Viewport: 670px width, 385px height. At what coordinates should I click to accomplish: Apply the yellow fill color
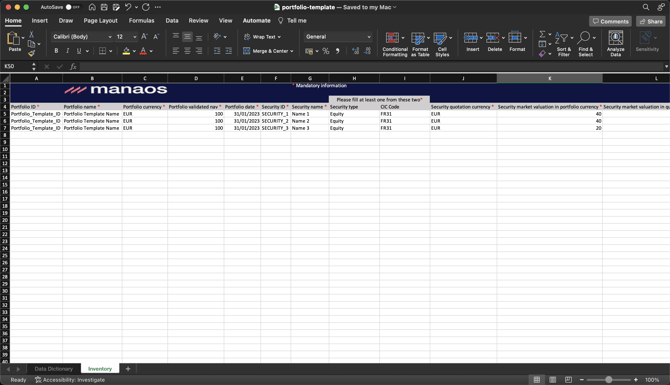point(126,51)
